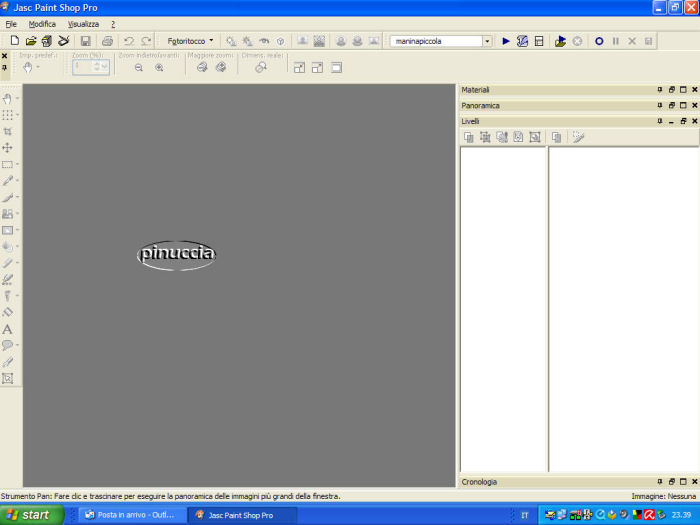Expand the Dropper tool flyout arrow

(17, 180)
